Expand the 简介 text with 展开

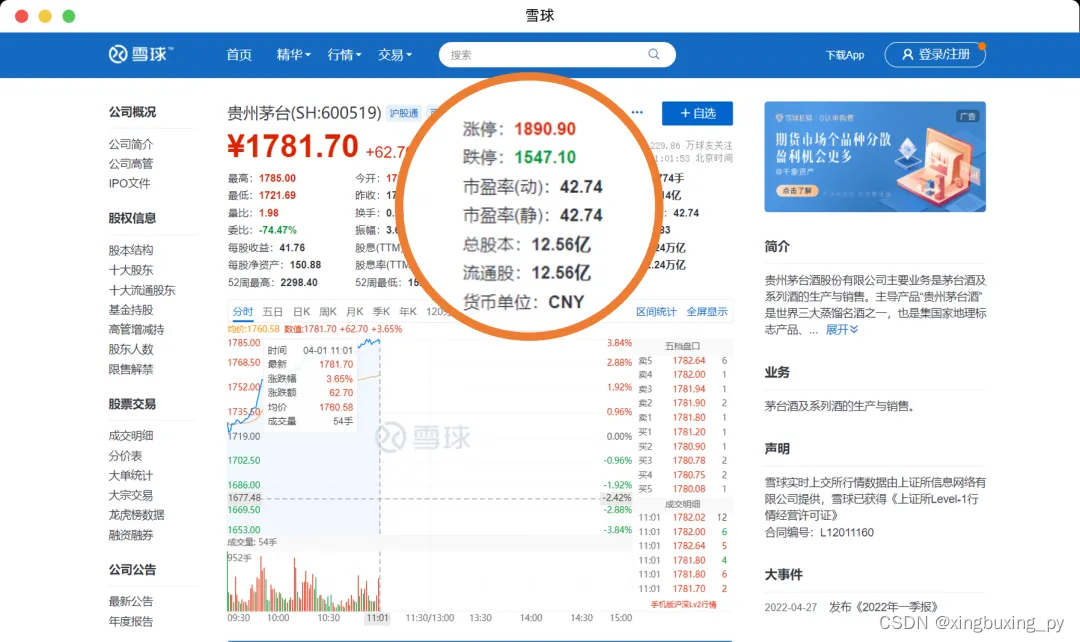842,329
